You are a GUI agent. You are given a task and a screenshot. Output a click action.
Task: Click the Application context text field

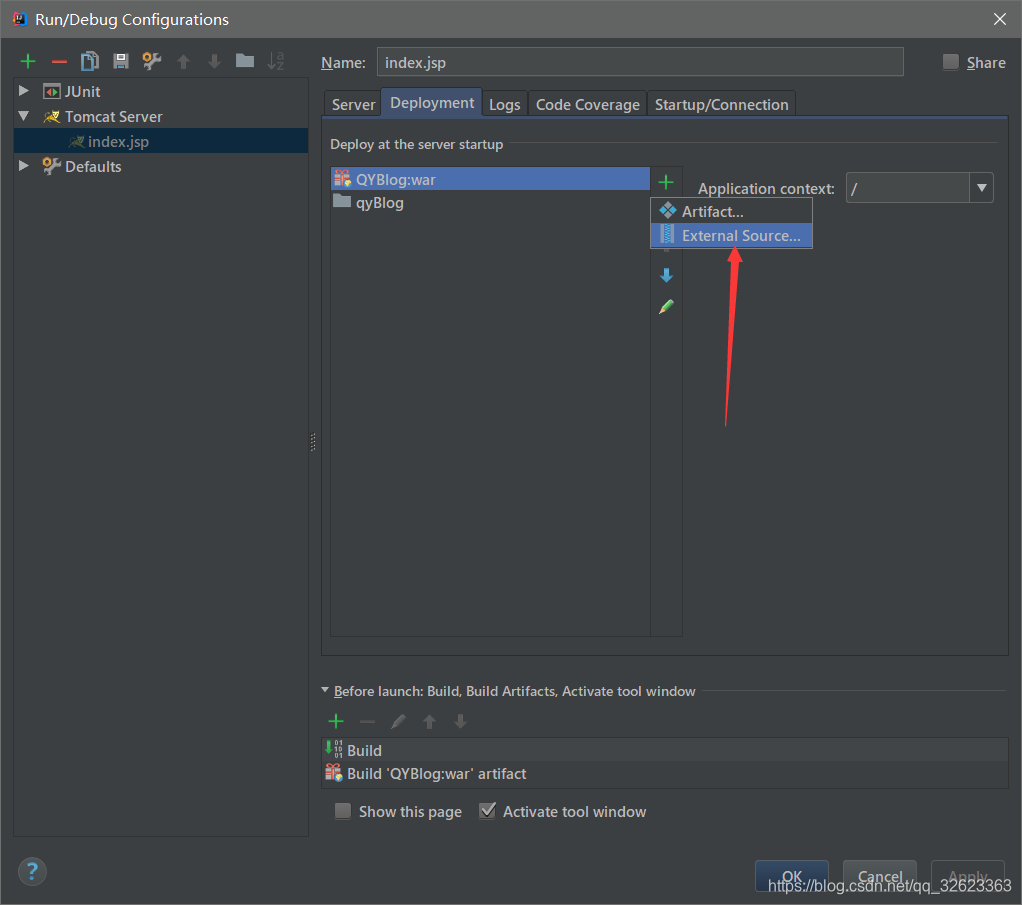pyautogui.click(x=907, y=188)
